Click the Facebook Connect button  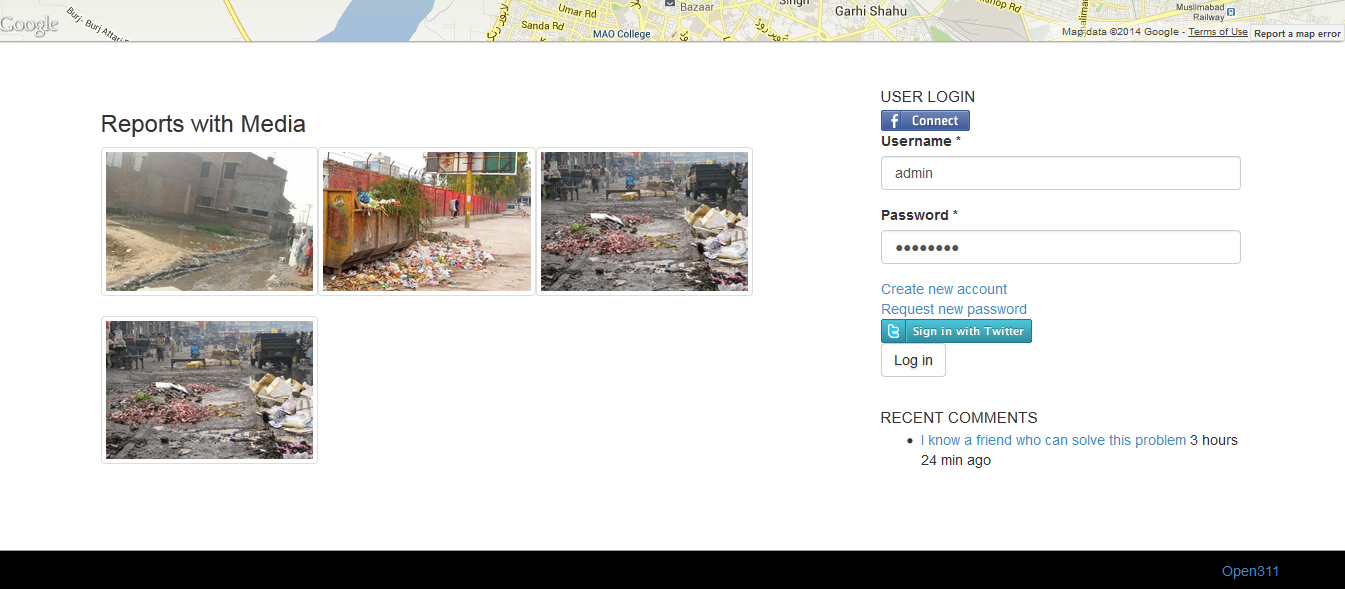[925, 120]
